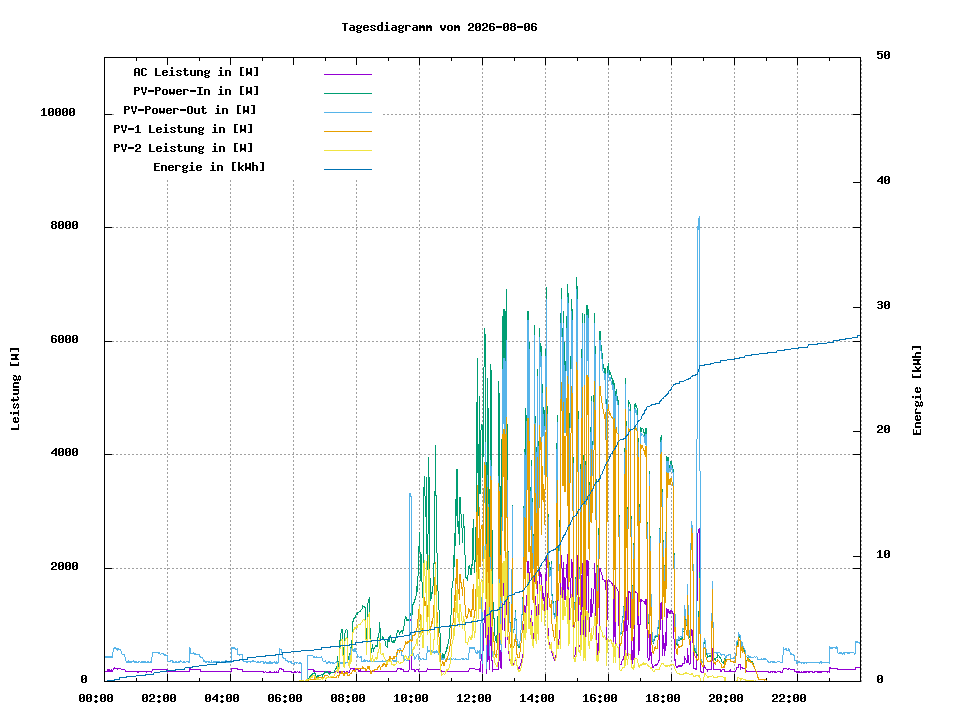960x720 pixels.
Task: Select the legend label PV-1 Leistung in [W]
Action: 183,129
